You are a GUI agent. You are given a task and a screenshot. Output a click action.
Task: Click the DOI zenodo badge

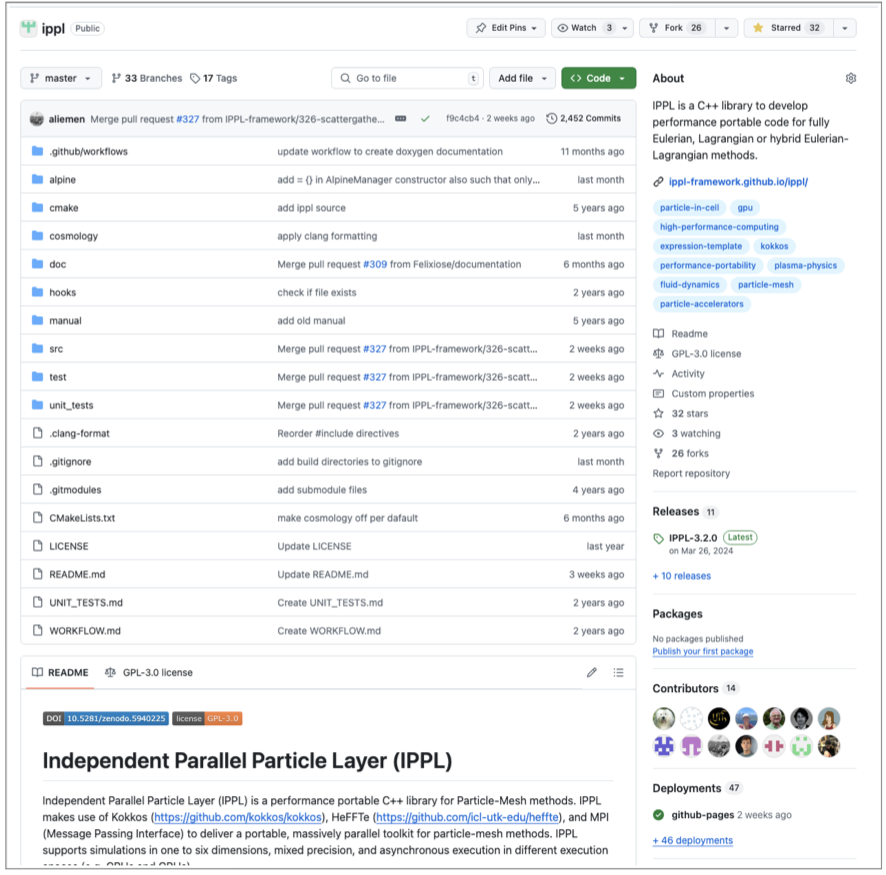point(105,718)
